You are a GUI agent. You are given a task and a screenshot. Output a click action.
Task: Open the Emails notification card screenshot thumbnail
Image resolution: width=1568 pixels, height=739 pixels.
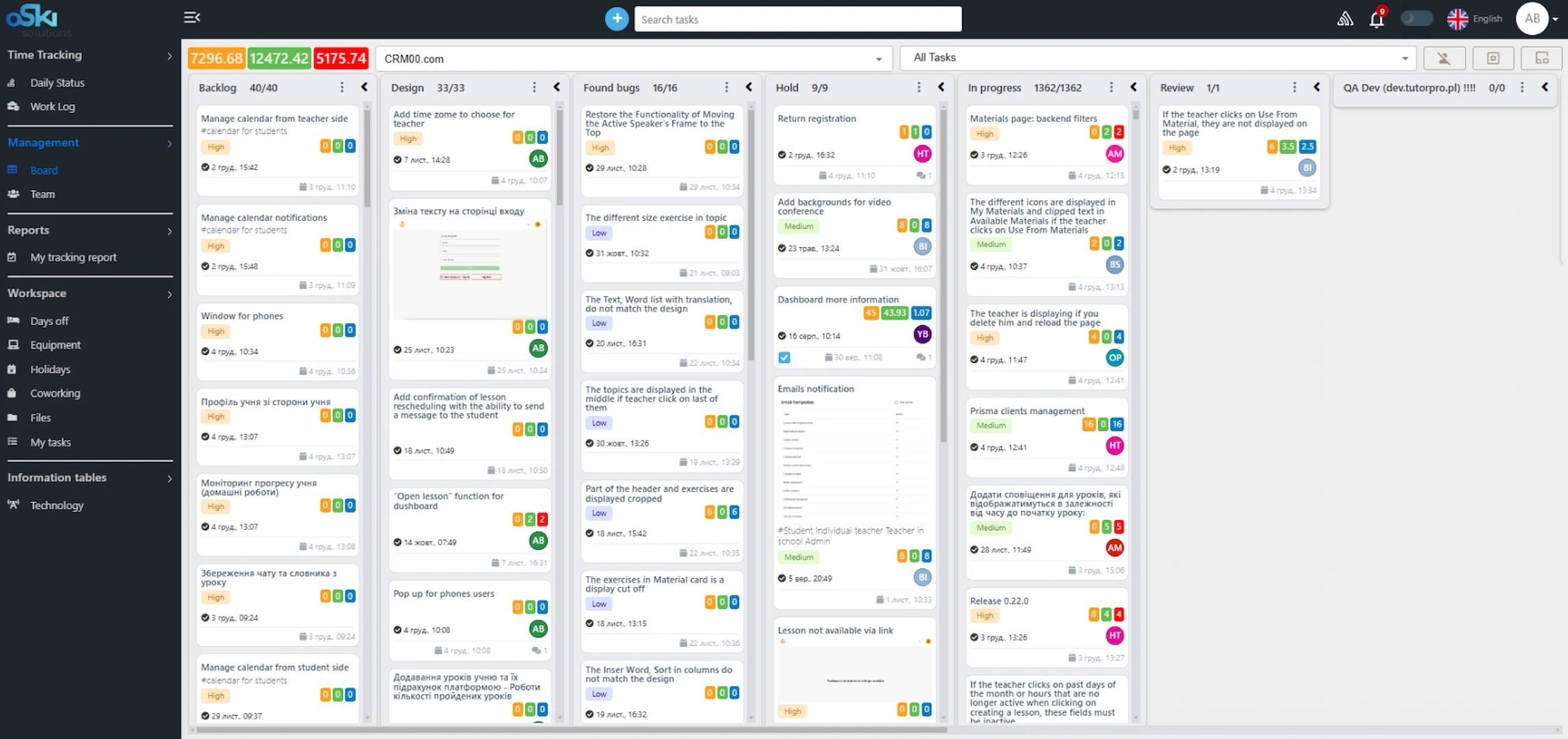pos(854,459)
